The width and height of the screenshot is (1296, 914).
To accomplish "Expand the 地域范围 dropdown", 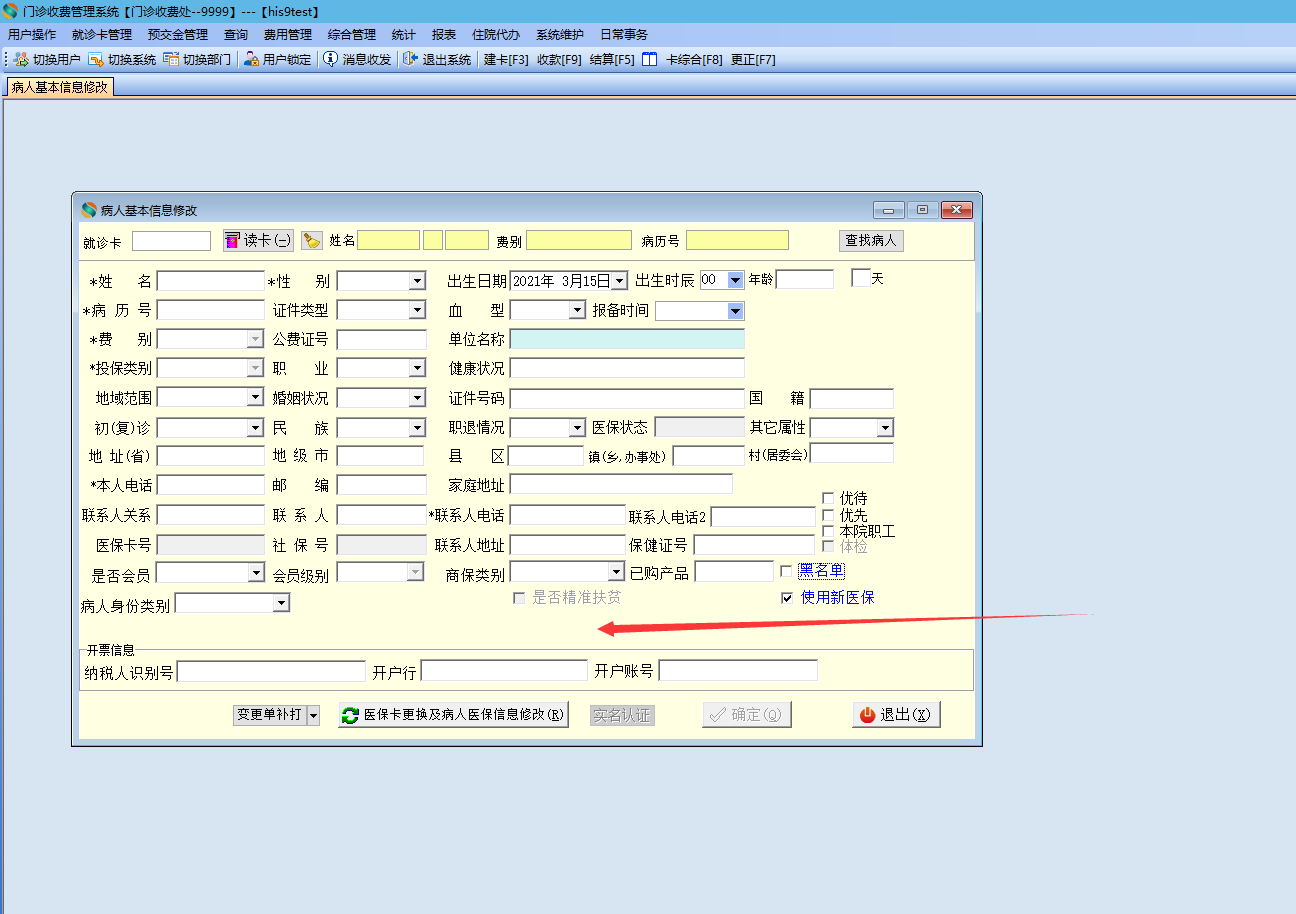I will [x=255, y=397].
